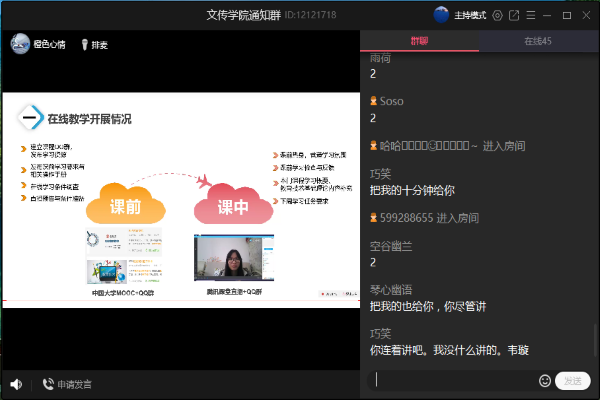Open the settings gear in title bar
This screenshot has width=600, height=400.
[497, 15]
